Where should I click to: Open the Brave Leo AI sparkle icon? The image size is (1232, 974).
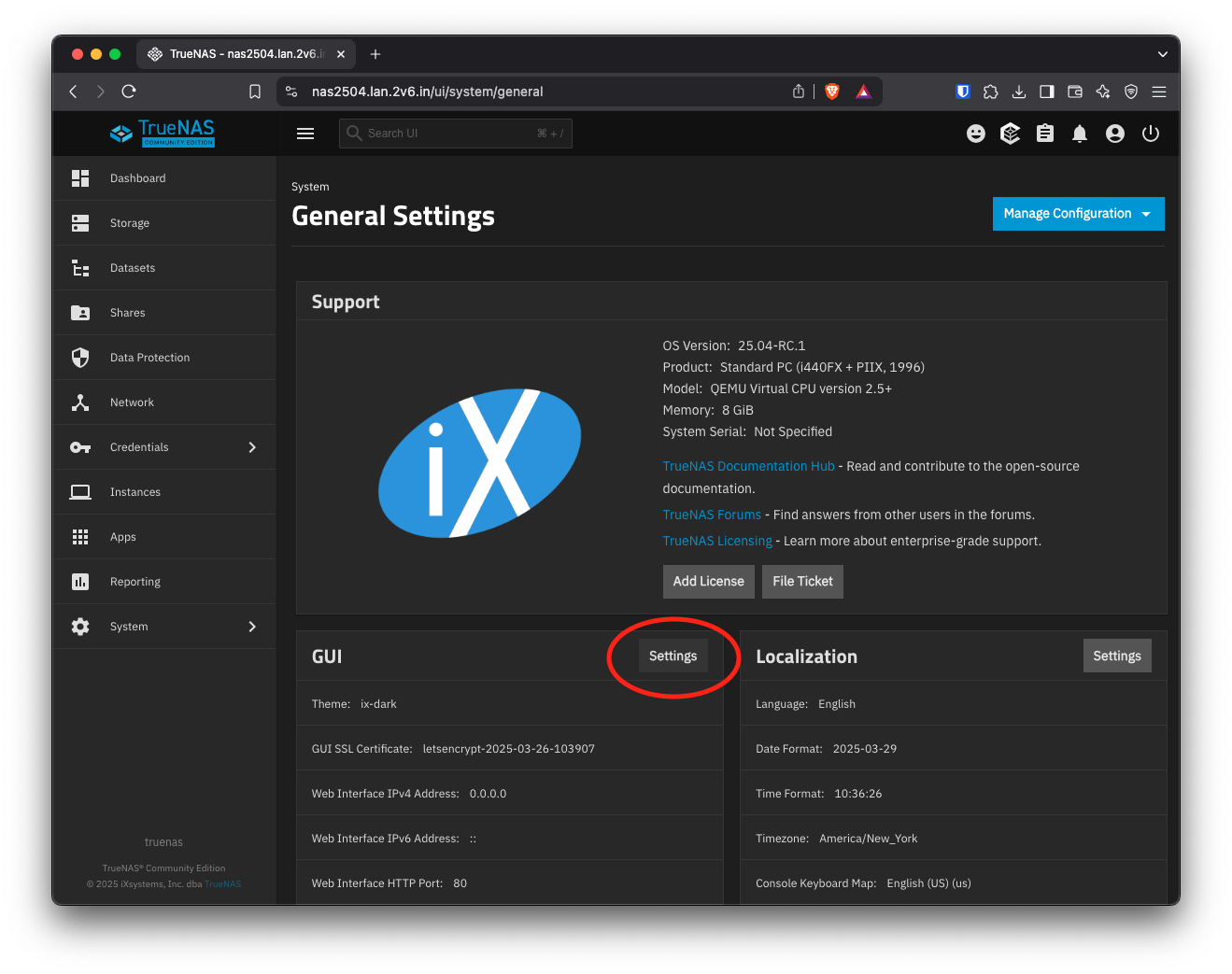click(1103, 92)
